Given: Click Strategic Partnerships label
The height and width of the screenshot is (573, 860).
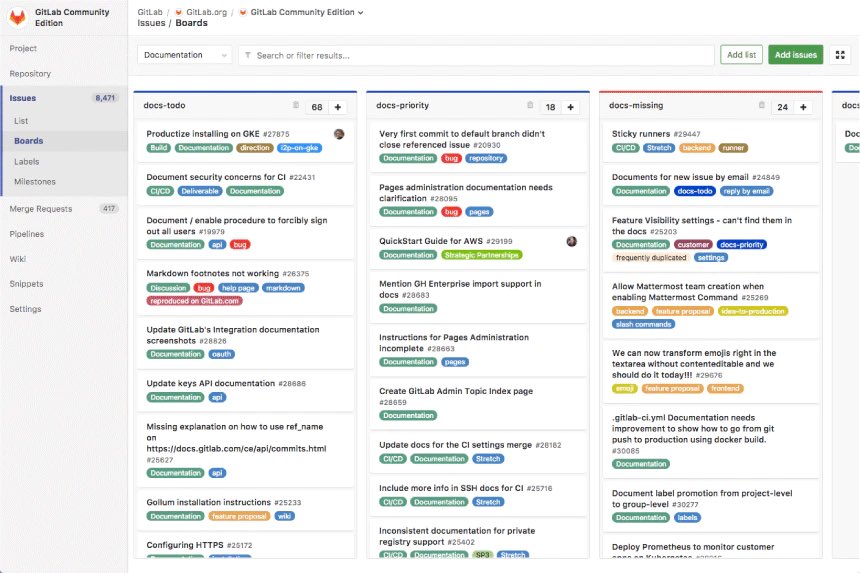Looking at the screenshot, I should click(482, 256).
